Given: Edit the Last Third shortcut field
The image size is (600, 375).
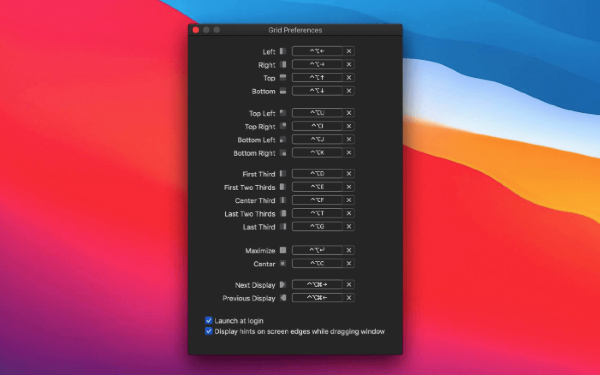Looking at the screenshot, I should tap(317, 227).
